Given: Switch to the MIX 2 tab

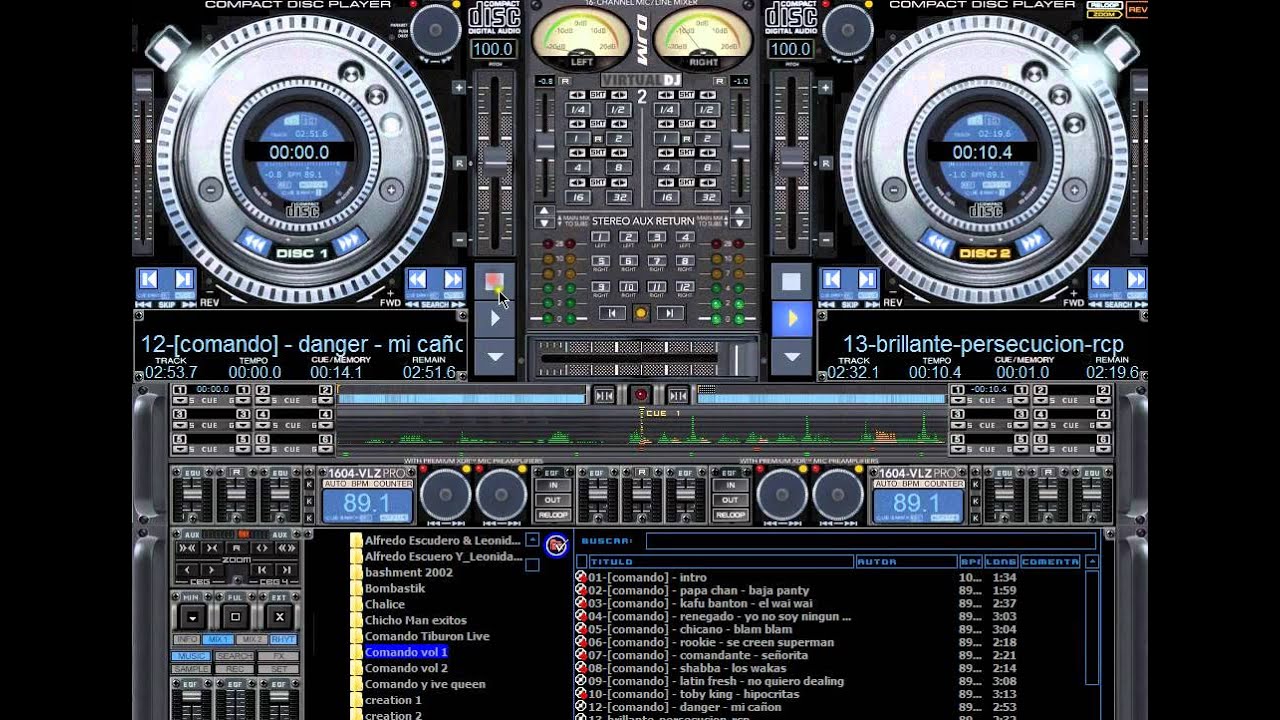Looking at the screenshot, I should click(x=251, y=639).
